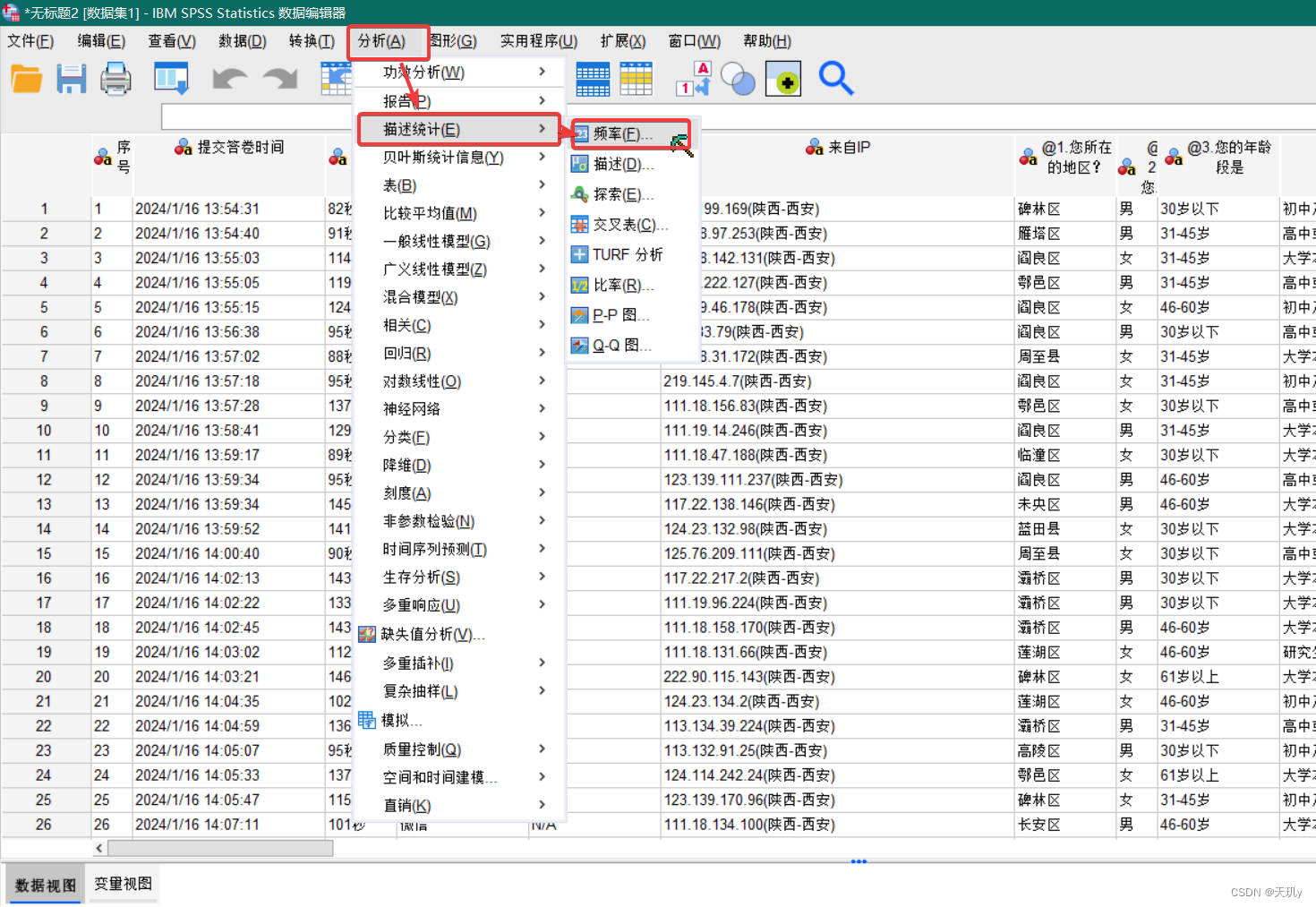Screen dimensions: 1316x907
Task: Save the dataset using the floppy disk icon
Action: 72,79
